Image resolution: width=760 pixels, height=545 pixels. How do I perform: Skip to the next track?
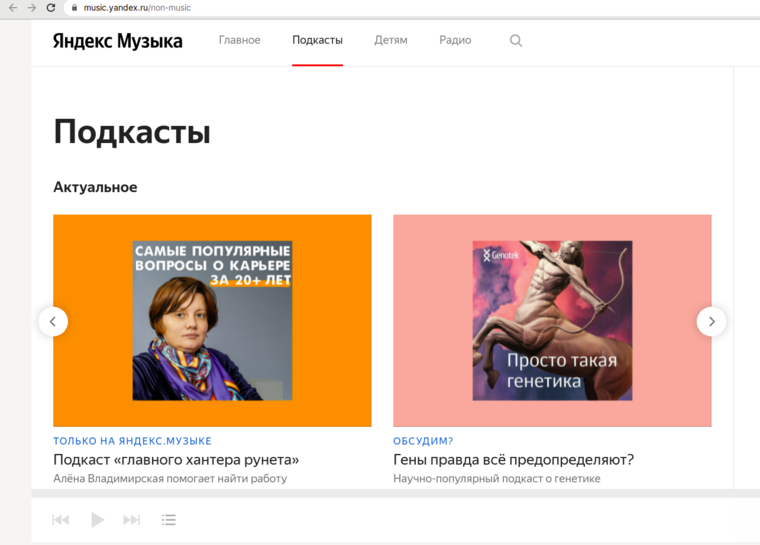tap(131, 520)
